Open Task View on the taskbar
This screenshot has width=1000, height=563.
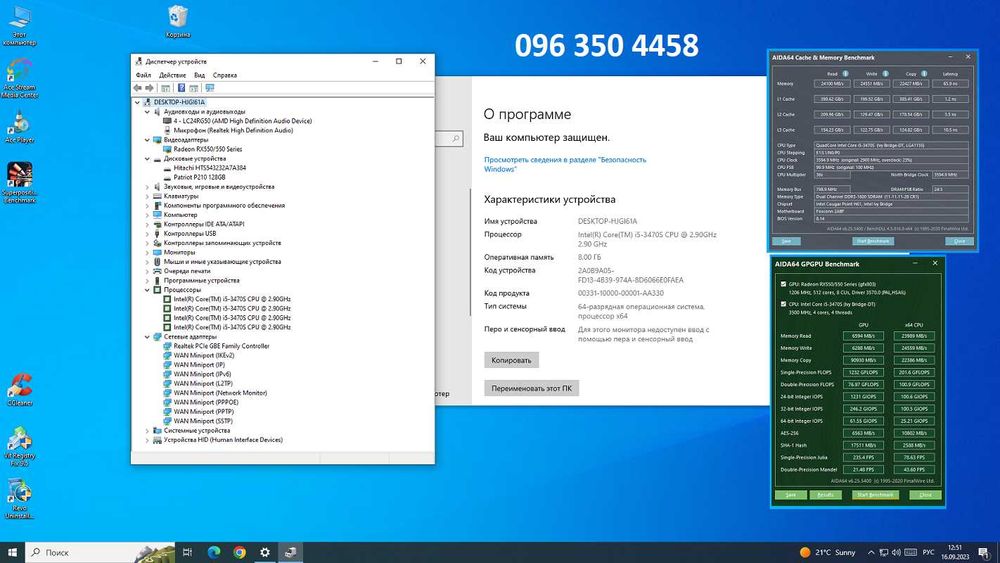(188, 552)
